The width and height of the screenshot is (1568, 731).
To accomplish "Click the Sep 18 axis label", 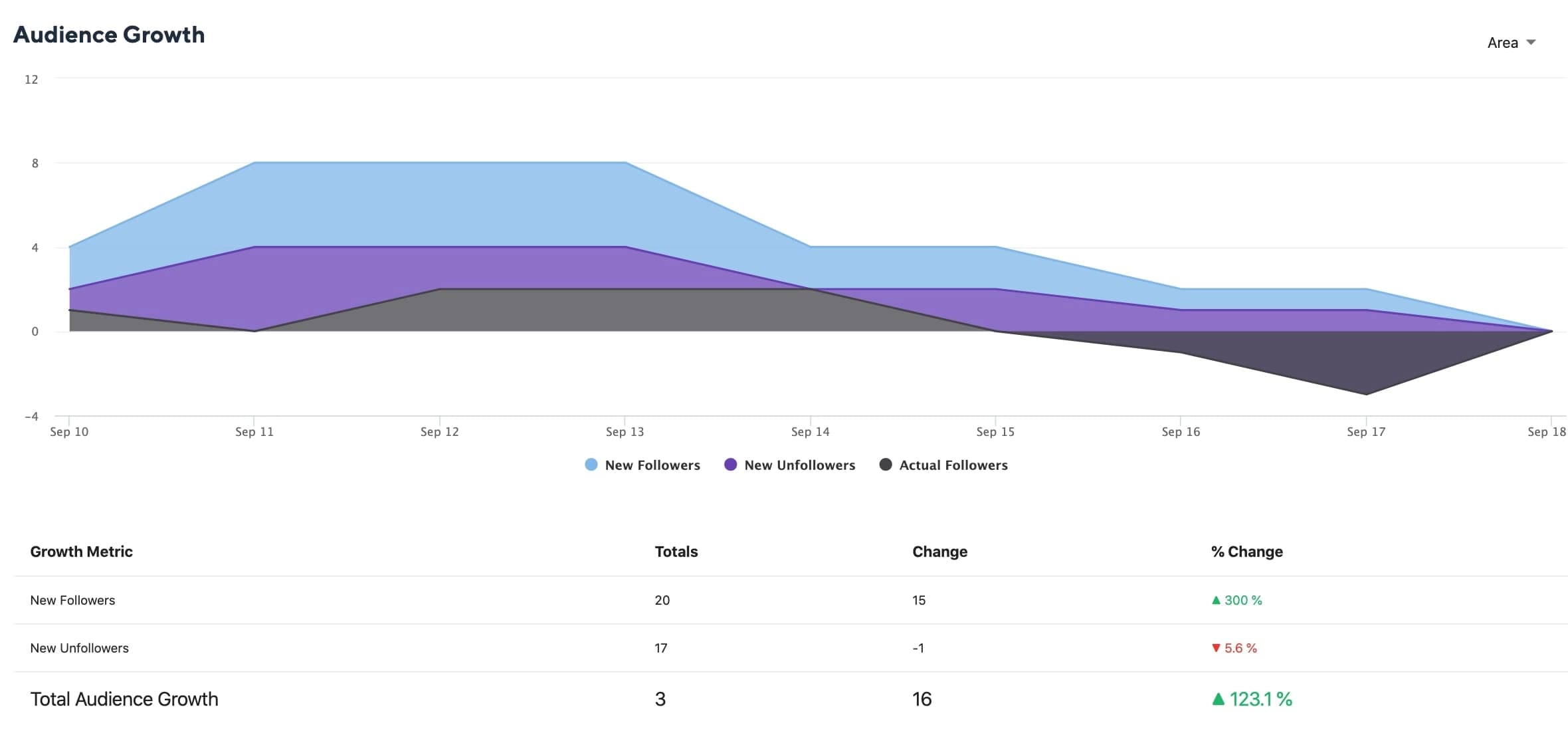I will pos(1547,432).
